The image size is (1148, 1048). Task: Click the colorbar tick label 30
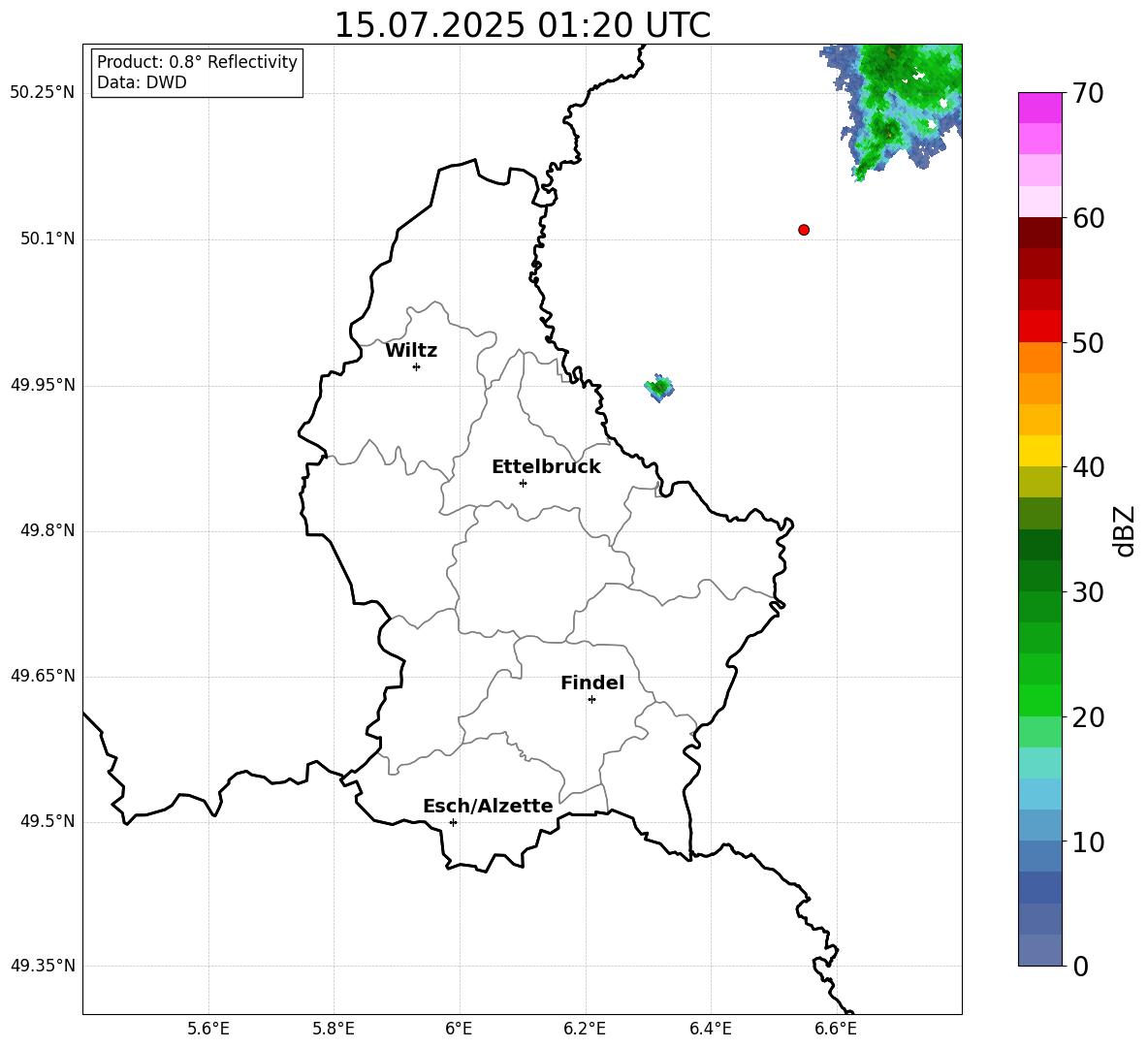pos(1088,592)
